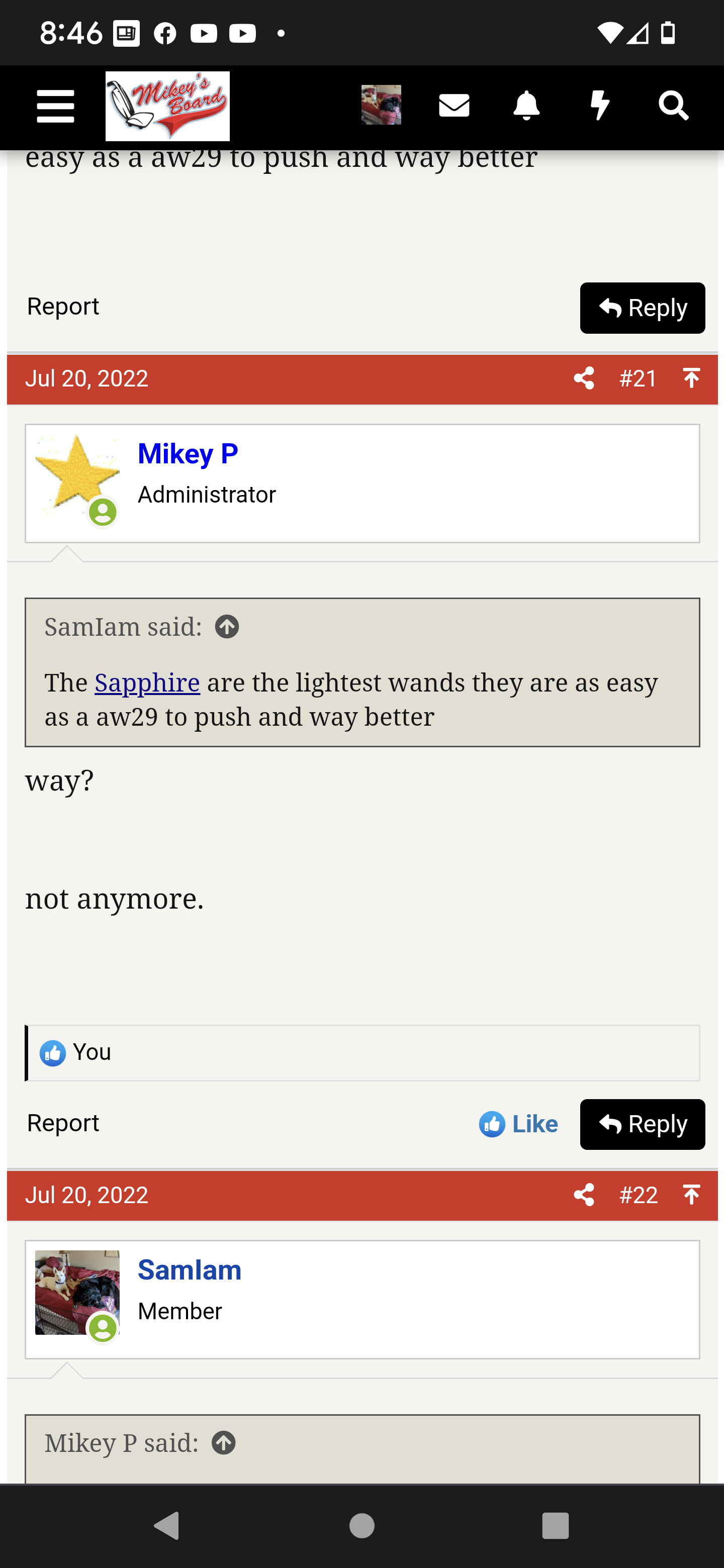Share post #22 via share icon
Screen dimensions: 724x1568
click(x=584, y=1195)
